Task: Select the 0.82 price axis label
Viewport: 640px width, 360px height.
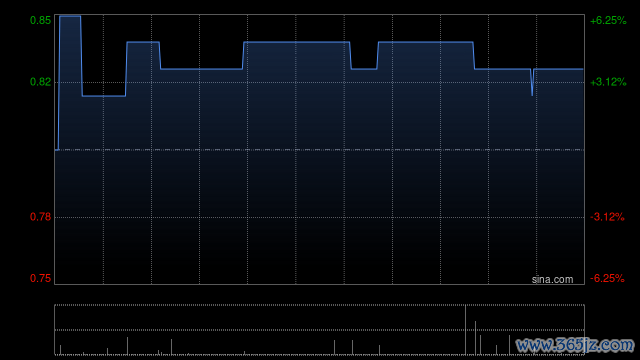Action: click(x=41, y=82)
